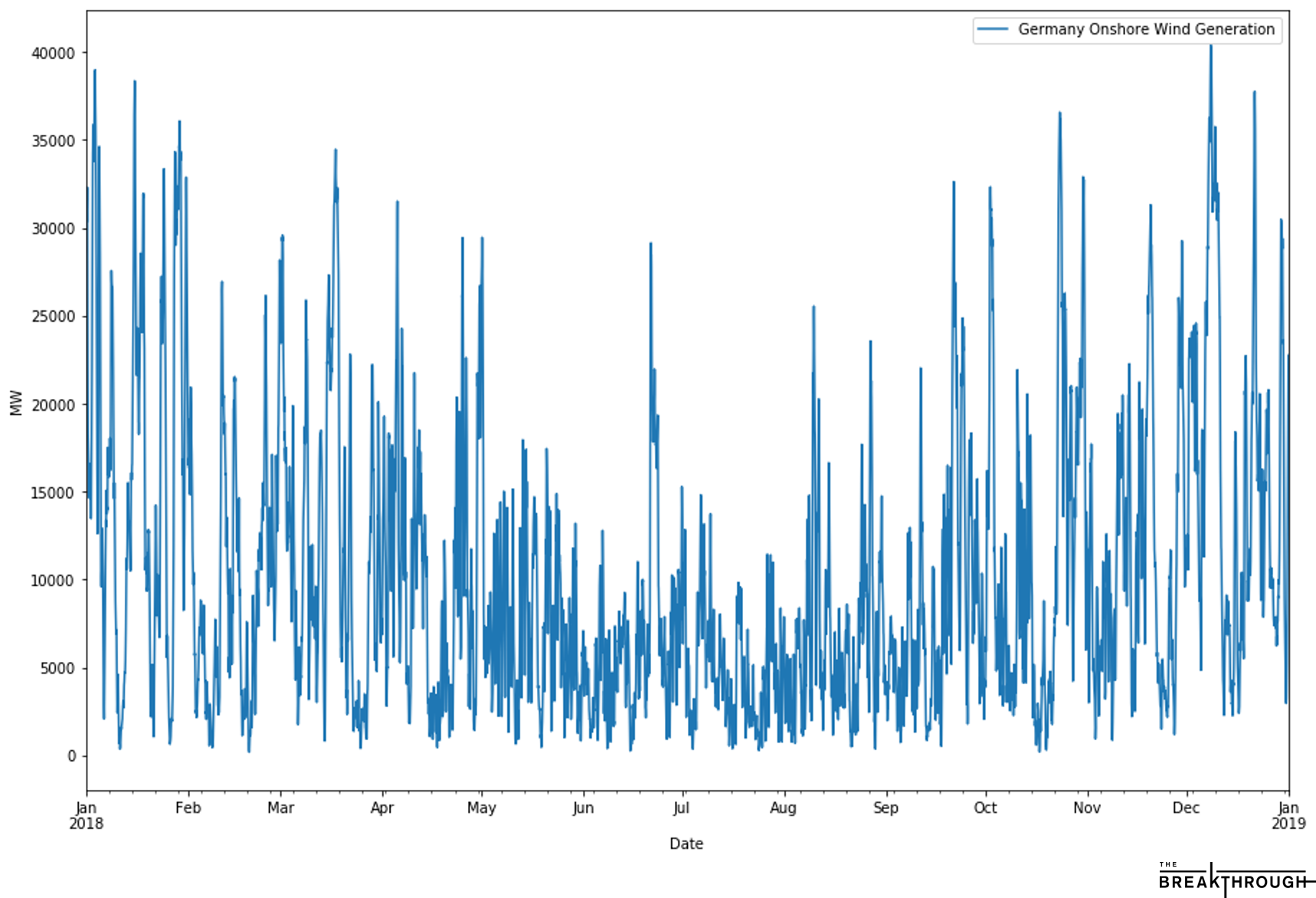Click the letter G starting the legend text

pyautogui.click(x=1023, y=30)
